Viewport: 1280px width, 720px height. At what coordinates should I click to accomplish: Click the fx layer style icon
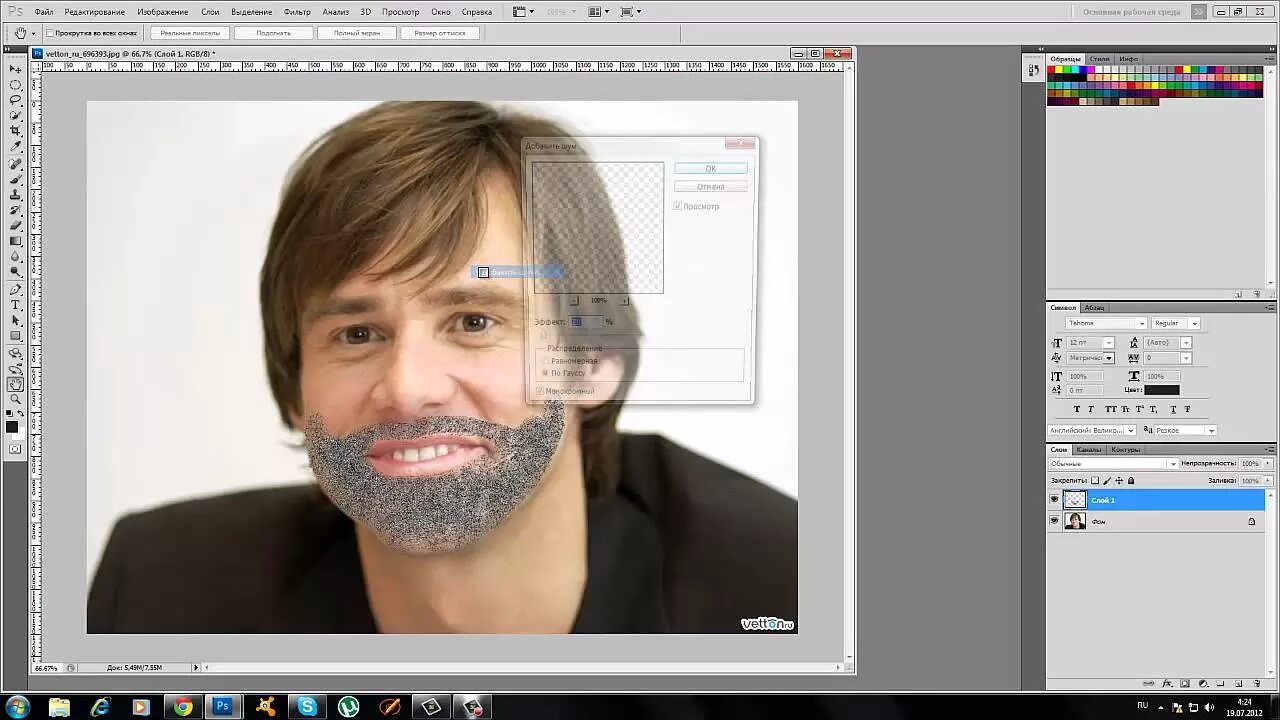tap(1167, 684)
